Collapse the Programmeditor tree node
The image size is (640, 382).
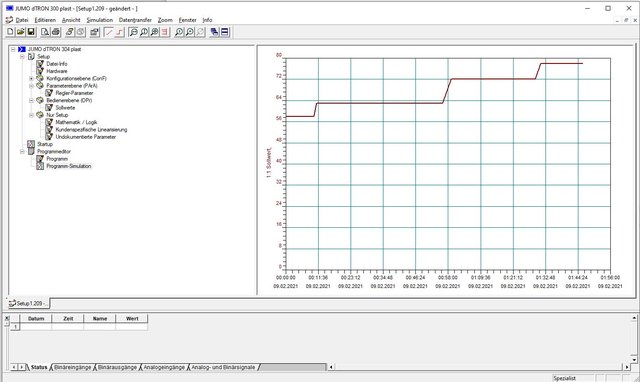[x=22, y=151]
